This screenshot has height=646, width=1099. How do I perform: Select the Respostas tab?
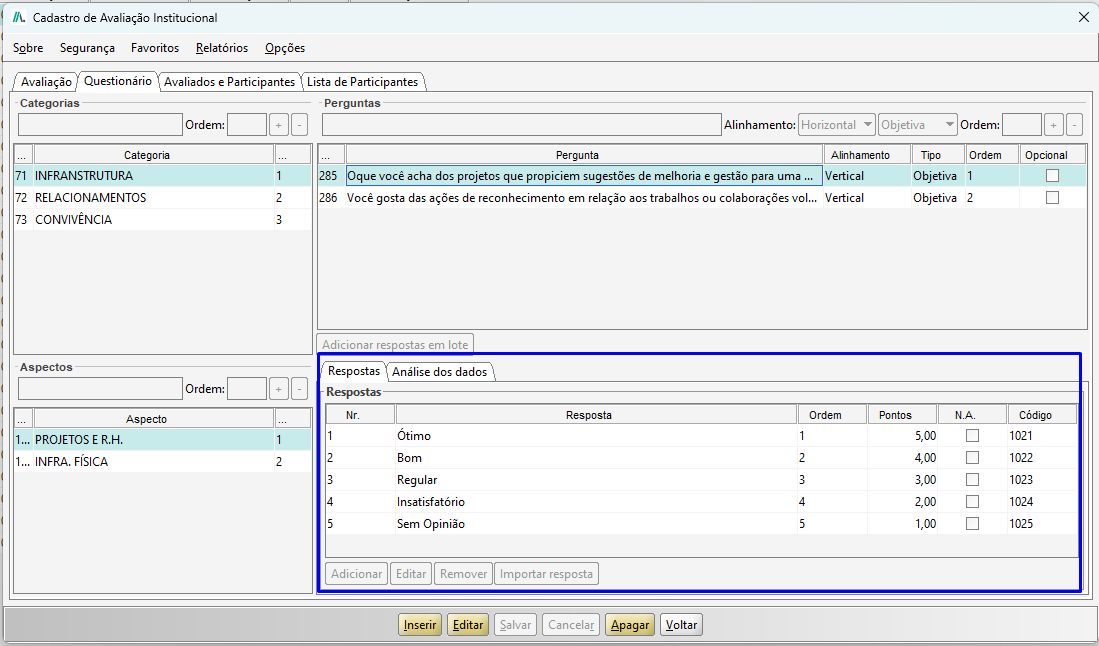coord(354,371)
